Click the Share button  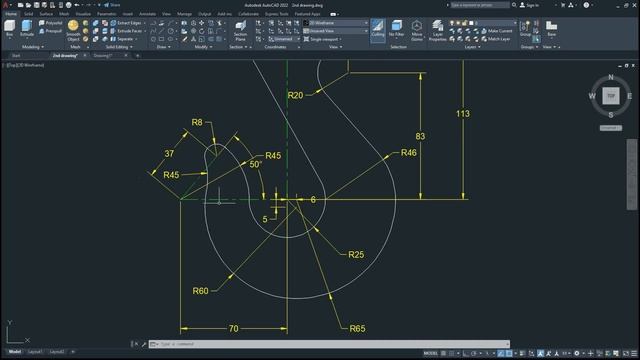(x=112, y=5)
